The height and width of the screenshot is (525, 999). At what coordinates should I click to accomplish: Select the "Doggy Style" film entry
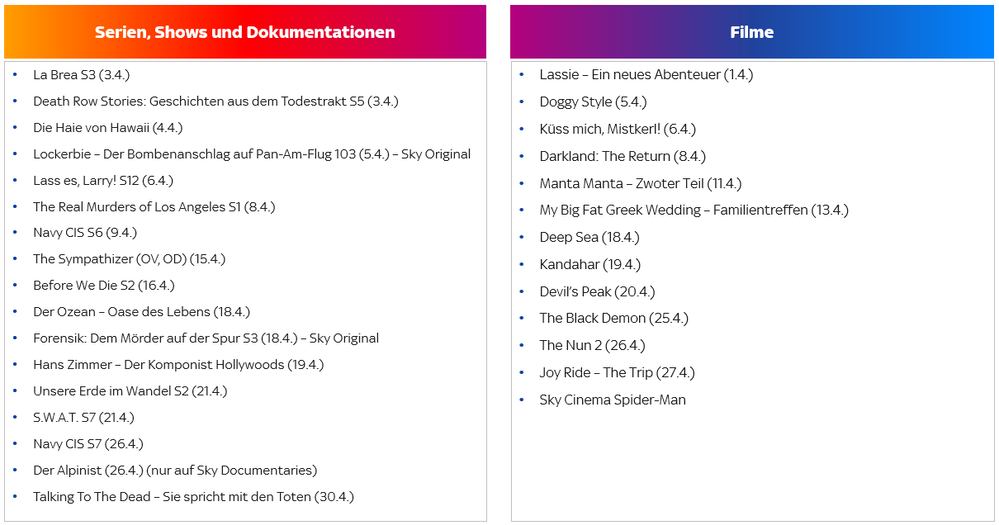tap(593, 102)
